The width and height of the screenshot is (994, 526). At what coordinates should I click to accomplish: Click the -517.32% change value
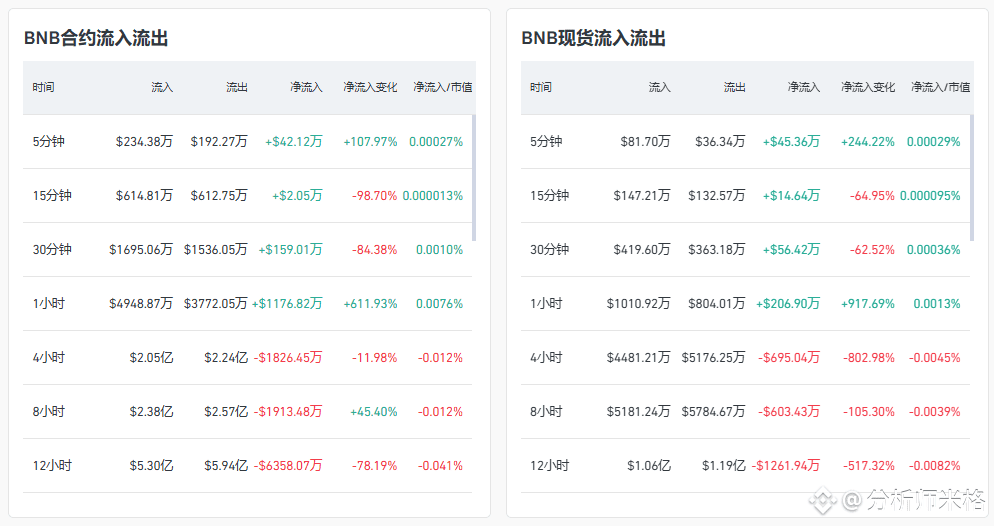(x=869, y=466)
